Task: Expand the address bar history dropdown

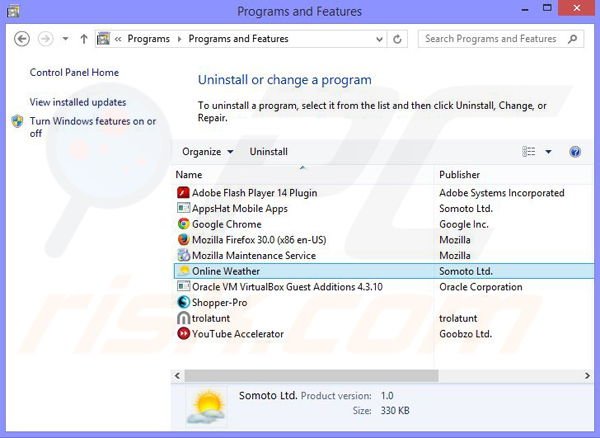Action: 379,39
